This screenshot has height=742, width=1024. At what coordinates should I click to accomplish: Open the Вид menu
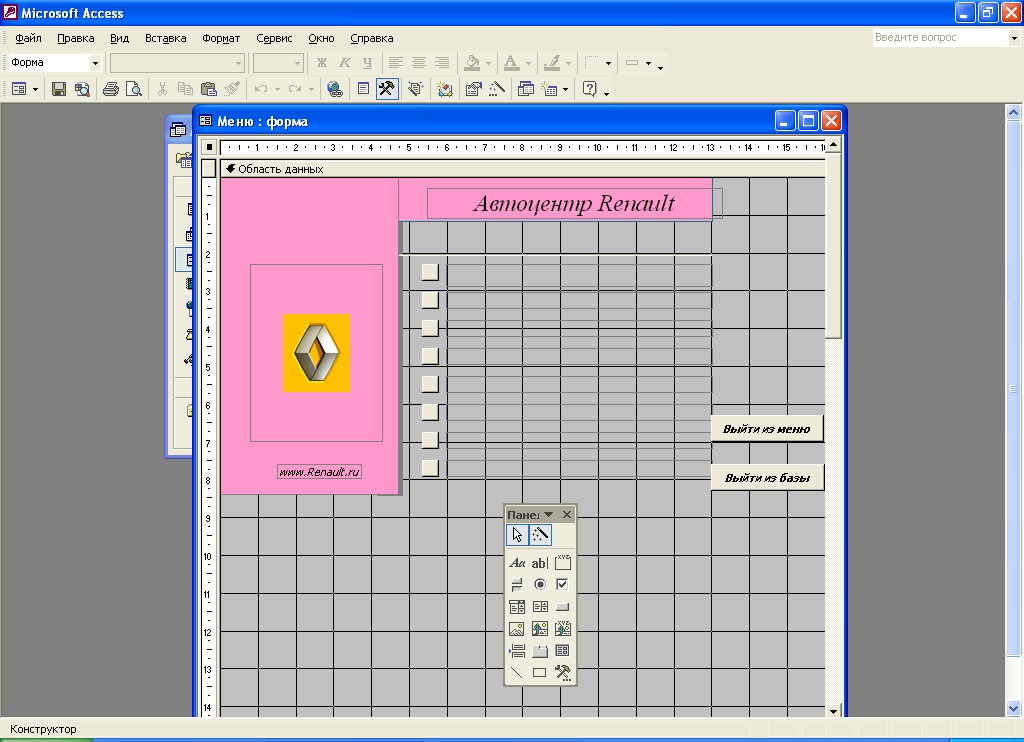120,39
